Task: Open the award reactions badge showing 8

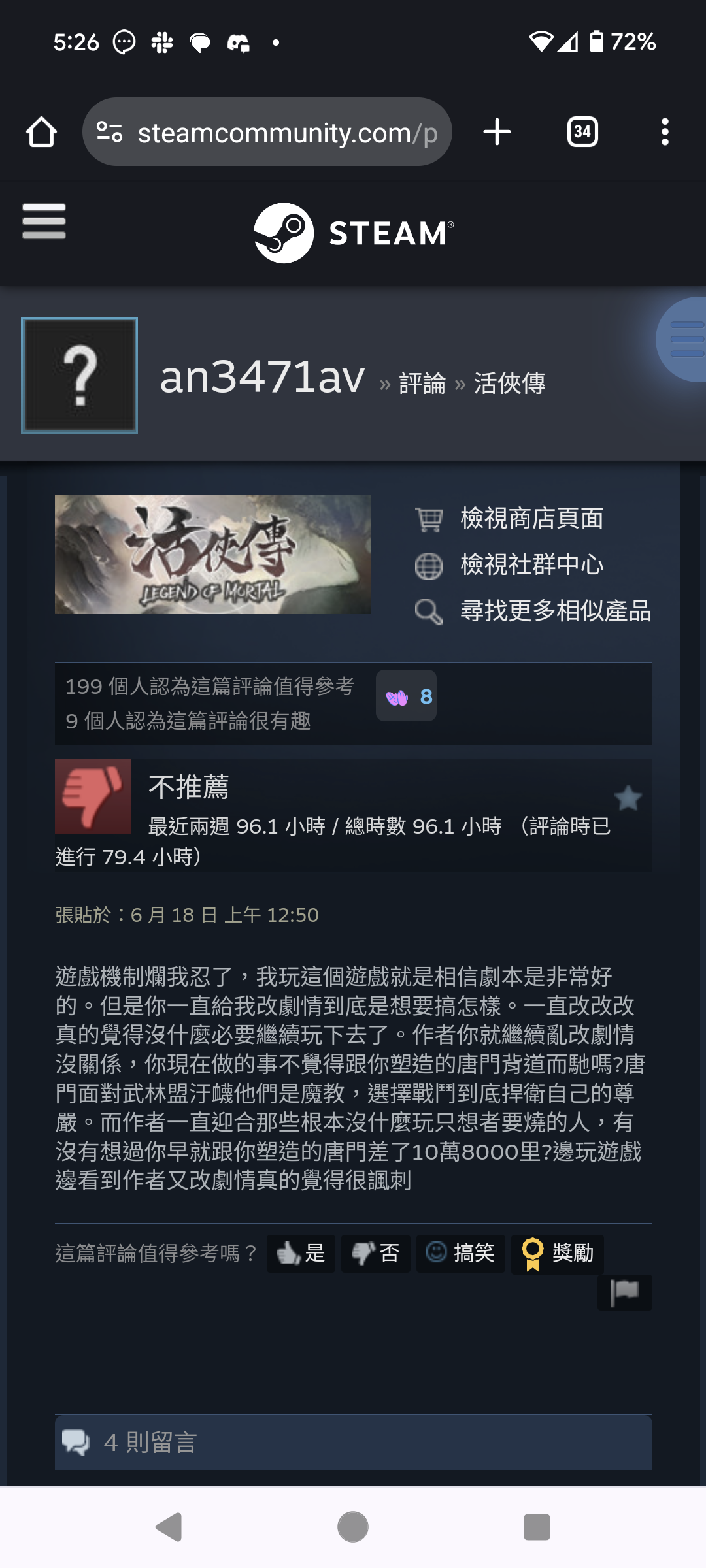Action: pyautogui.click(x=406, y=696)
